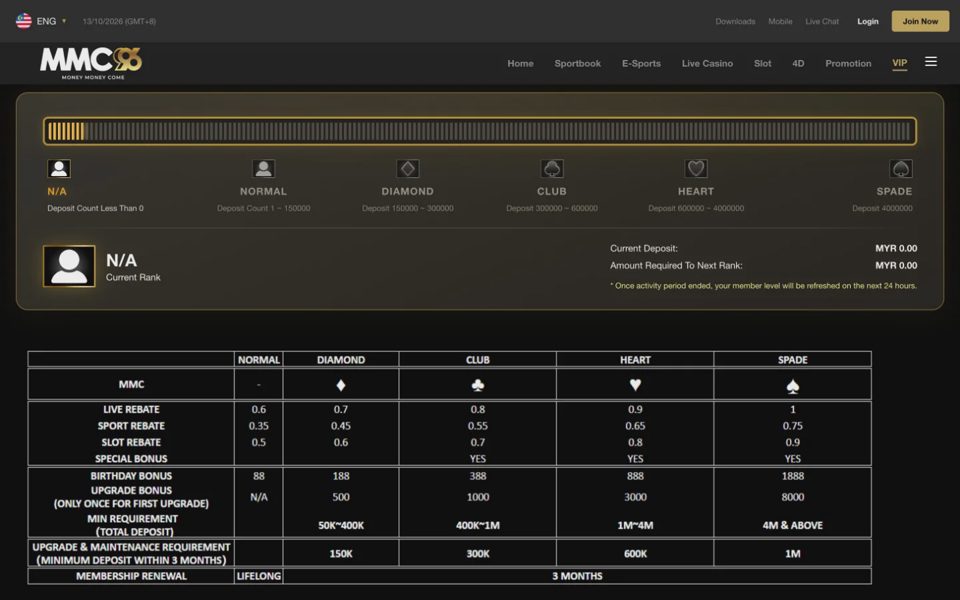Click the date text 13/10/2026 (GMT+8)
This screenshot has width=960, height=600.
coord(119,21)
